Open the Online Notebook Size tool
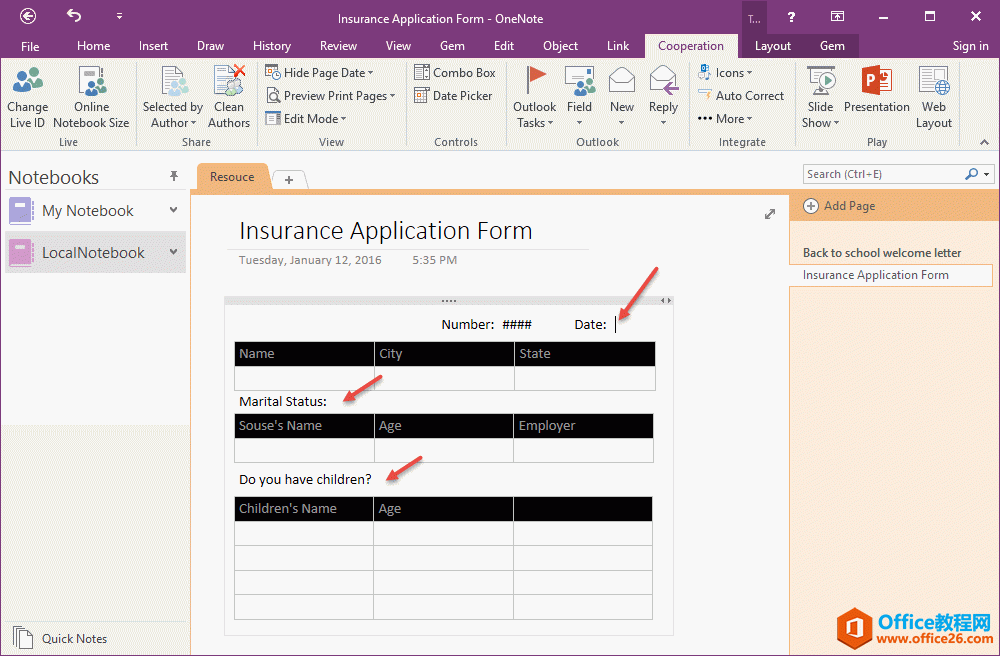The height and width of the screenshot is (656, 1000). coord(91,95)
